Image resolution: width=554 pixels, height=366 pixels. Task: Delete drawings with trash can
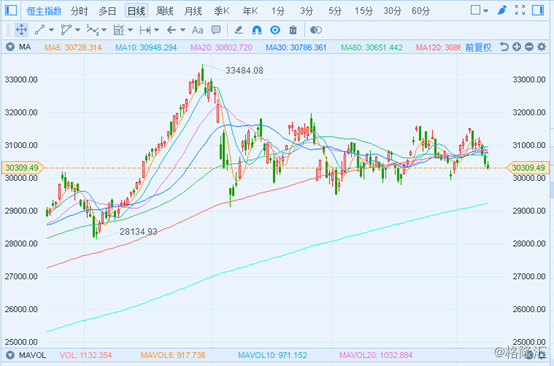(x=293, y=30)
